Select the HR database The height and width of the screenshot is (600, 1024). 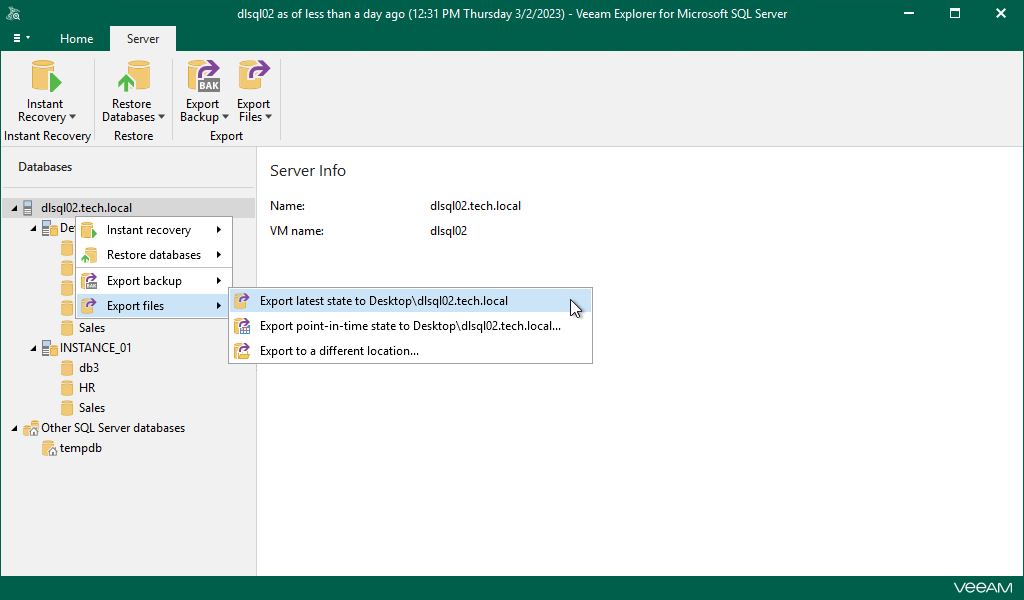(x=87, y=388)
